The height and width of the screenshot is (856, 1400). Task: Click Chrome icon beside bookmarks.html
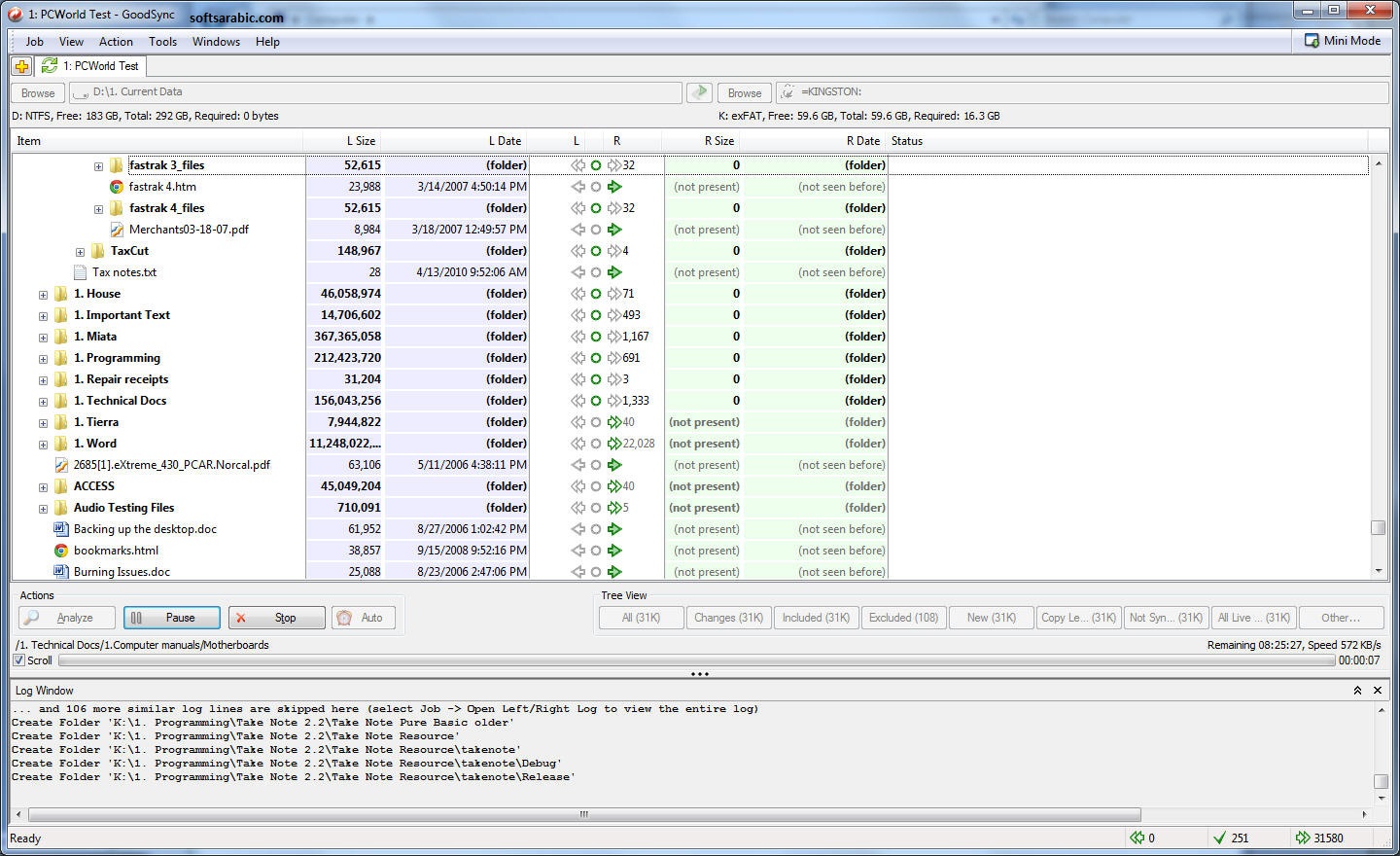[x=61, y=551]
